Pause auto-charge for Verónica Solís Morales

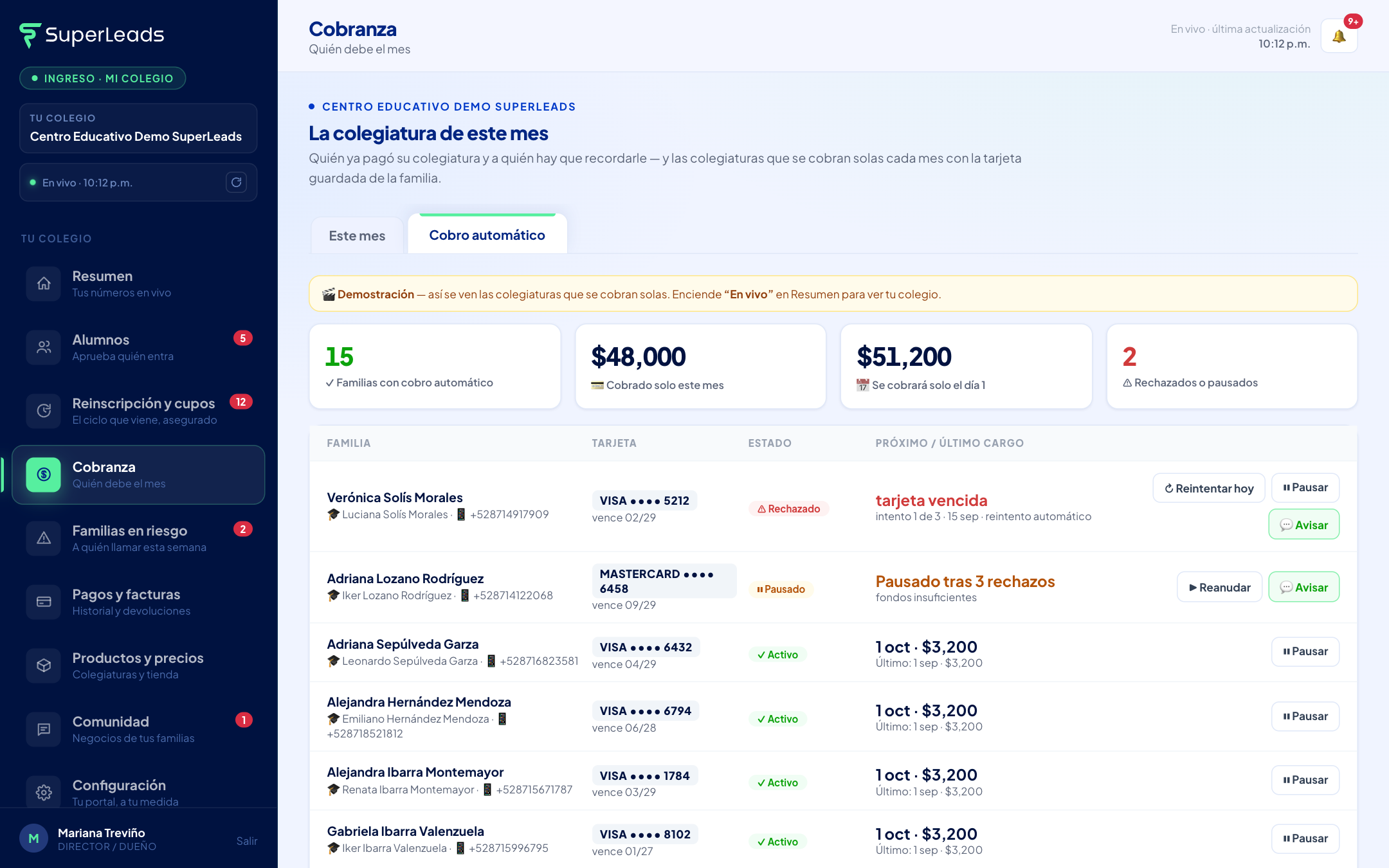(x=1305, y=488)
